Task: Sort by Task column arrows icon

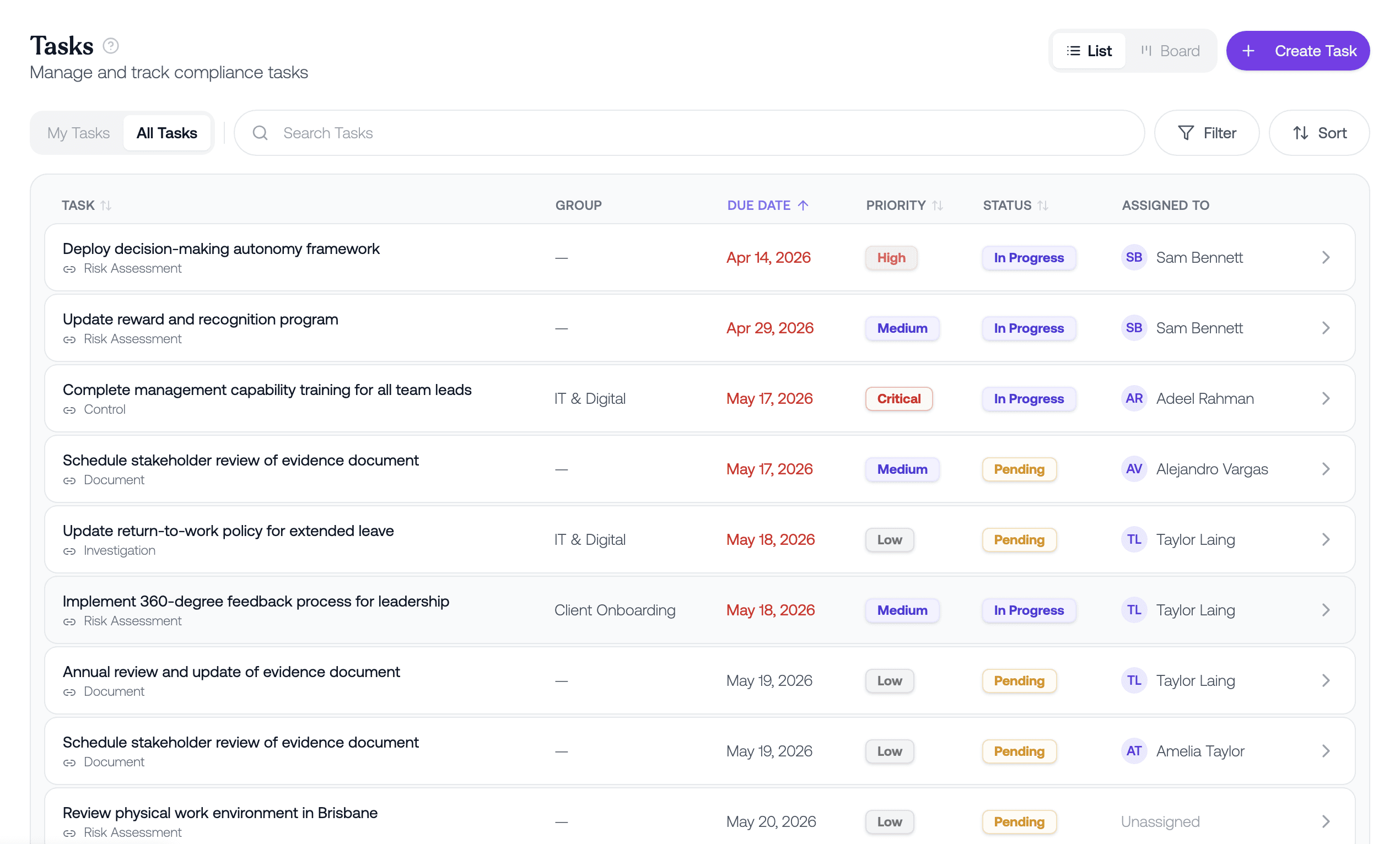Action: (x=106, y=205)
